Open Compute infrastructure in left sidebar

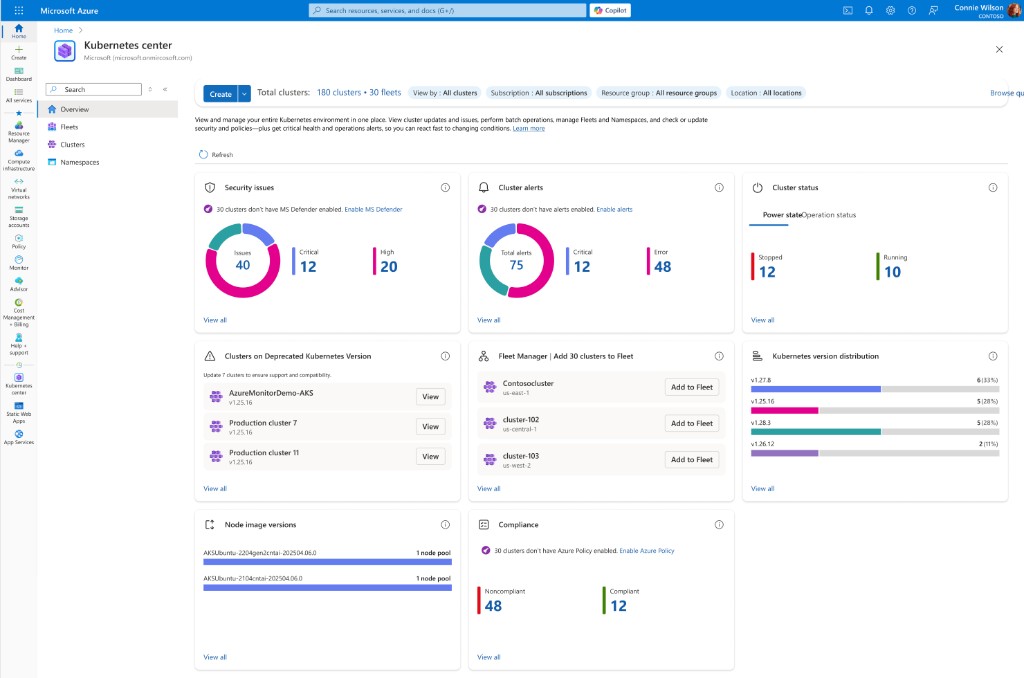pyautogui.click(x=19, y=160)
